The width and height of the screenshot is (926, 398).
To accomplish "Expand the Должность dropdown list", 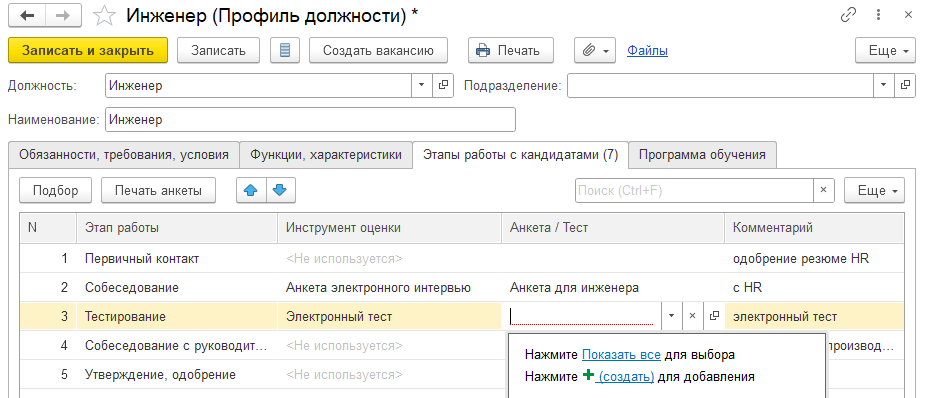I will 421,85.
